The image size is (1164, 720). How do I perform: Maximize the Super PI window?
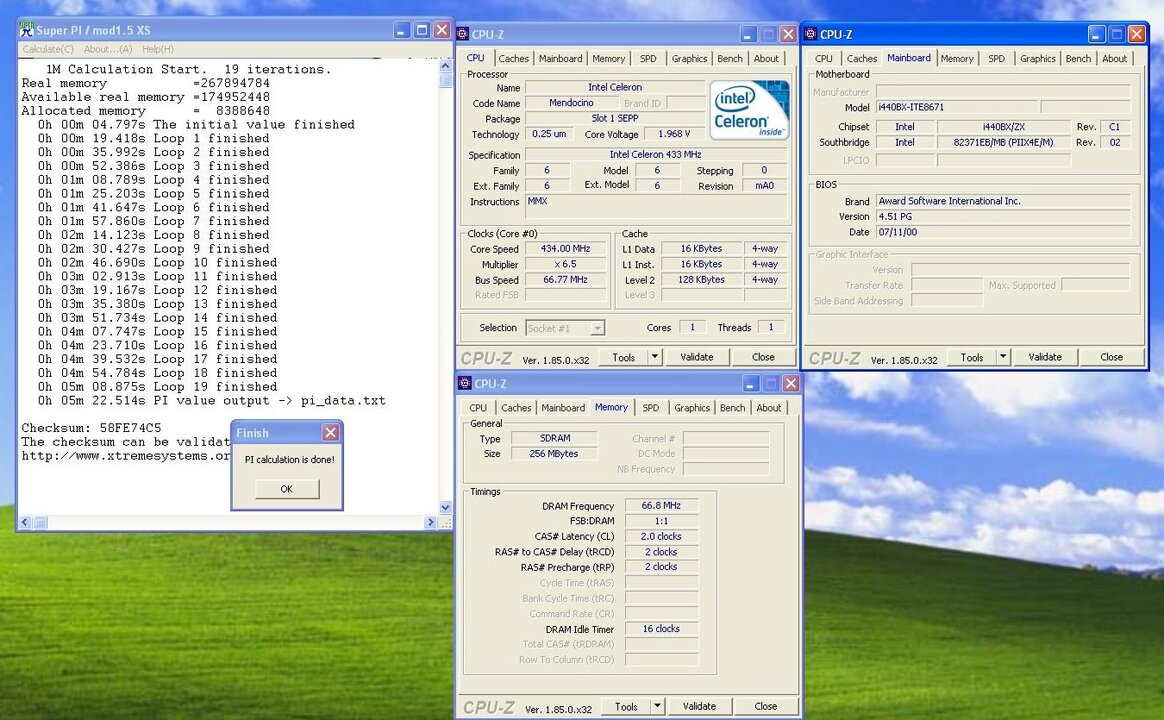point(422,30)
